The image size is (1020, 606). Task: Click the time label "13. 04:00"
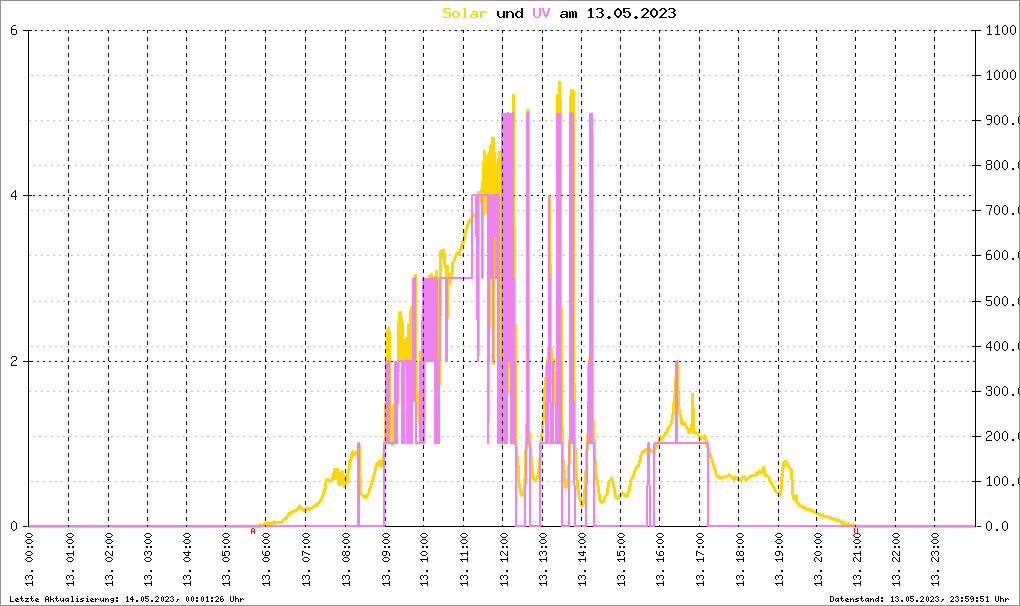(187, 559)
